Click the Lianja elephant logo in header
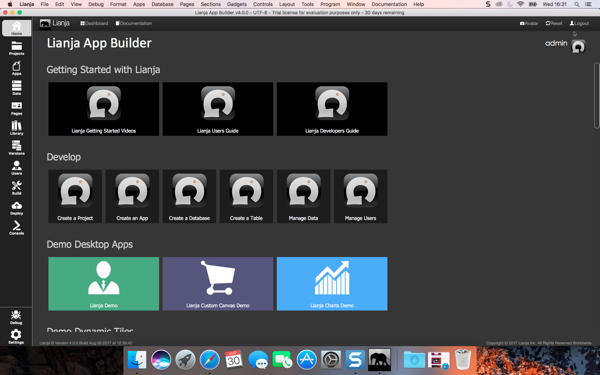 [45, 23]
